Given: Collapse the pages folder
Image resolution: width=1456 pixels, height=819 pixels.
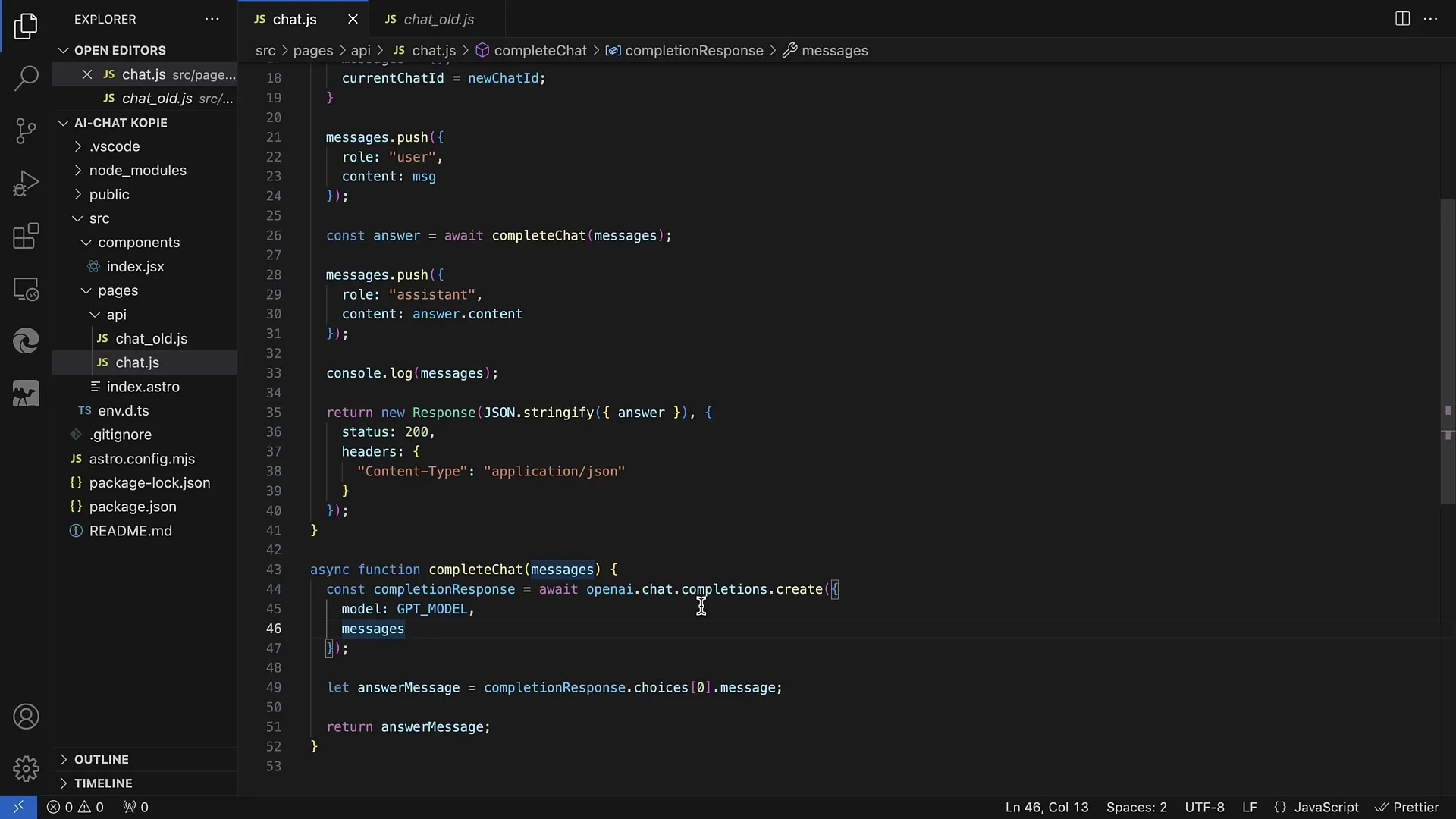Looking at the screenshot, I should tap(86, 290).
